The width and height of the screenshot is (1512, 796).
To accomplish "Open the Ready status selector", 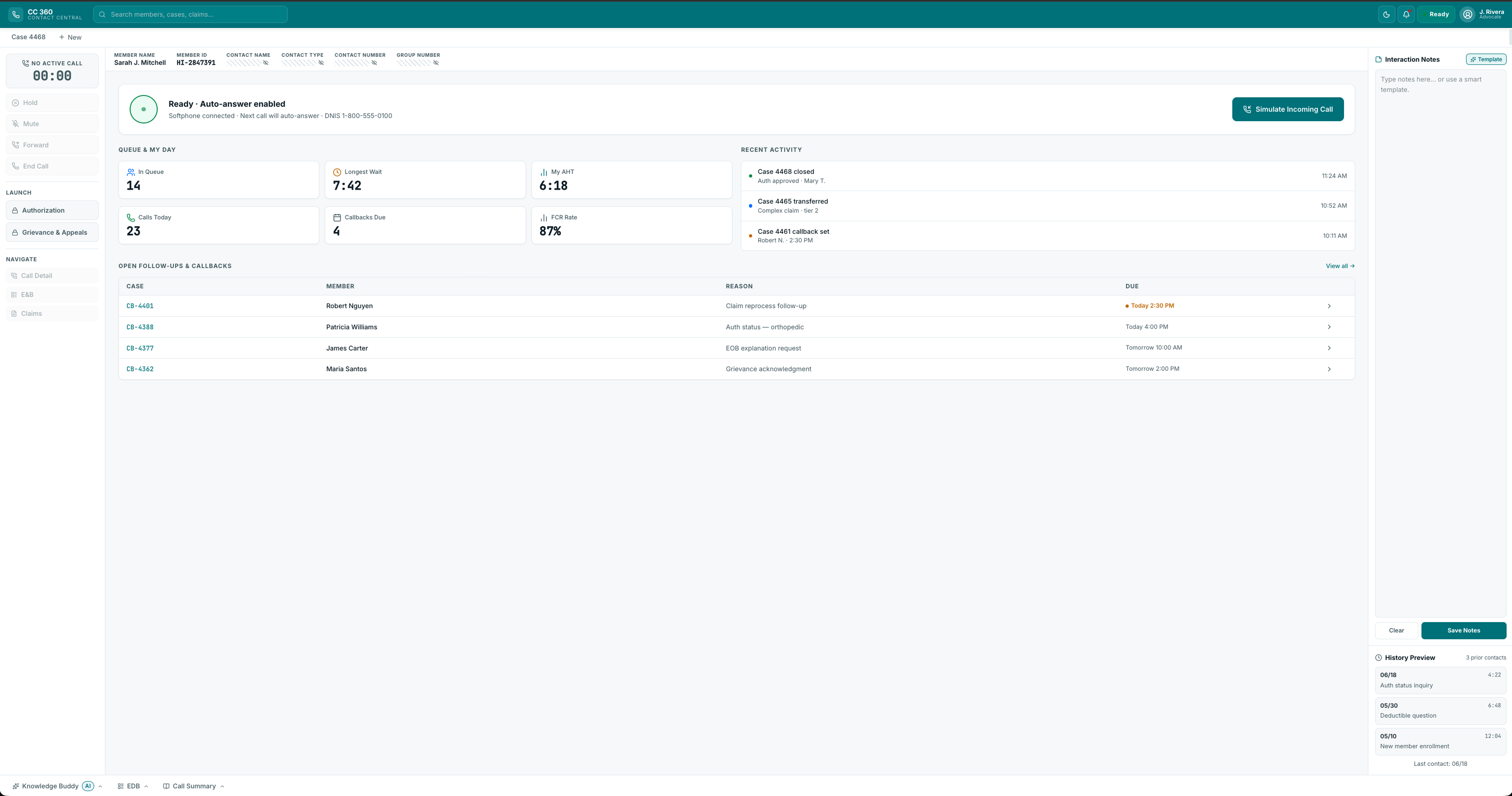I will tap(1436, 14).
